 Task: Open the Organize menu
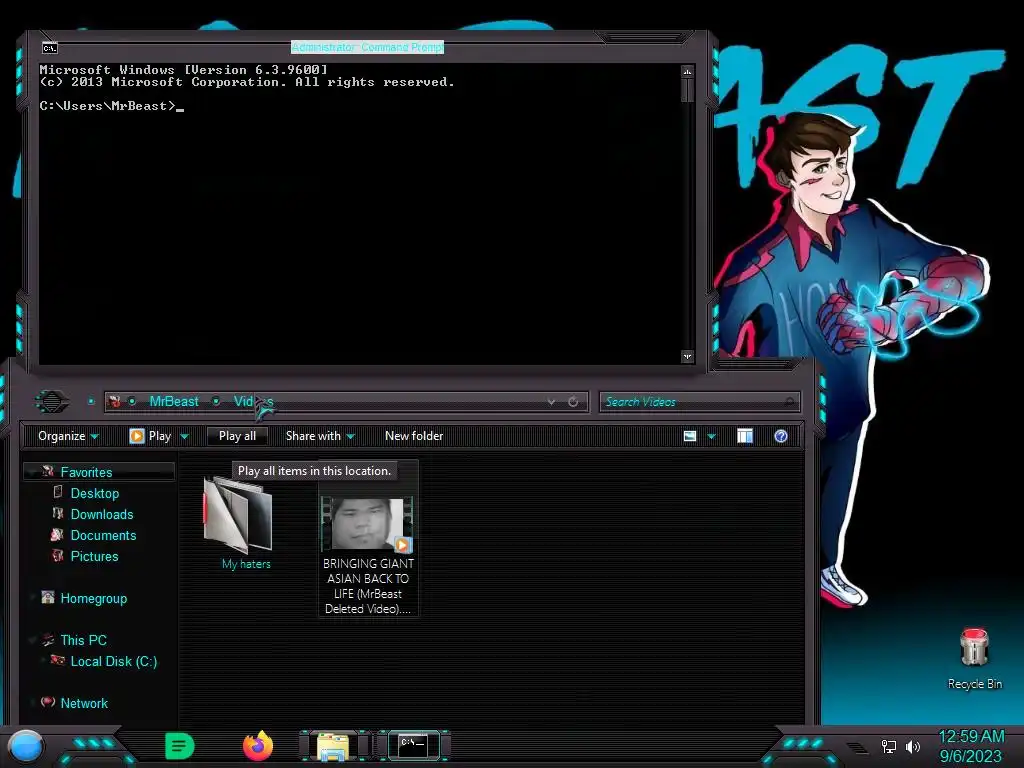click(68, 436)
